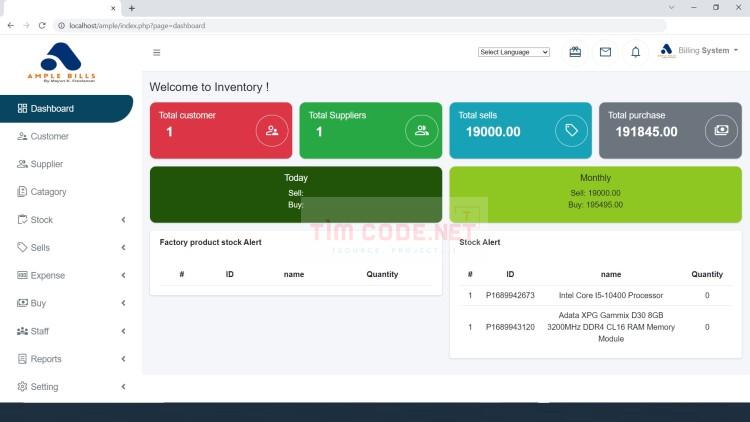The height and width of the screenshot is (422, 750).
Task: Expand the Buy submenu chevron
Action: pos(123,303)
